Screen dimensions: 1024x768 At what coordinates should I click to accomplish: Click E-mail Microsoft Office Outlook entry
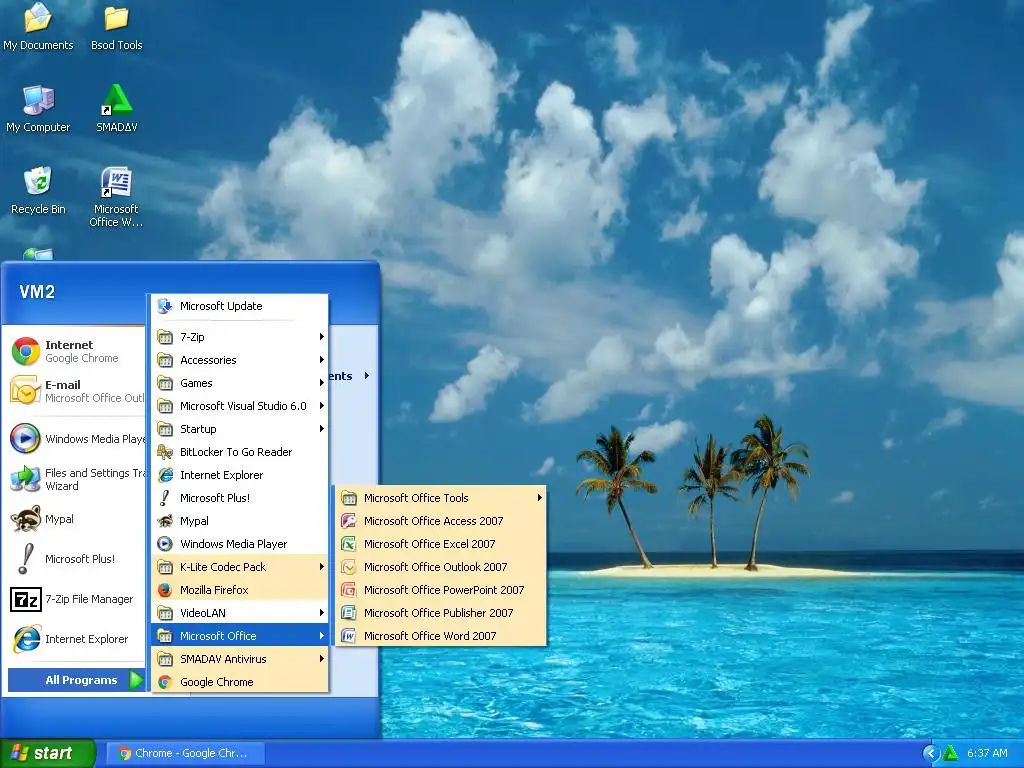[x=76, y=391]
